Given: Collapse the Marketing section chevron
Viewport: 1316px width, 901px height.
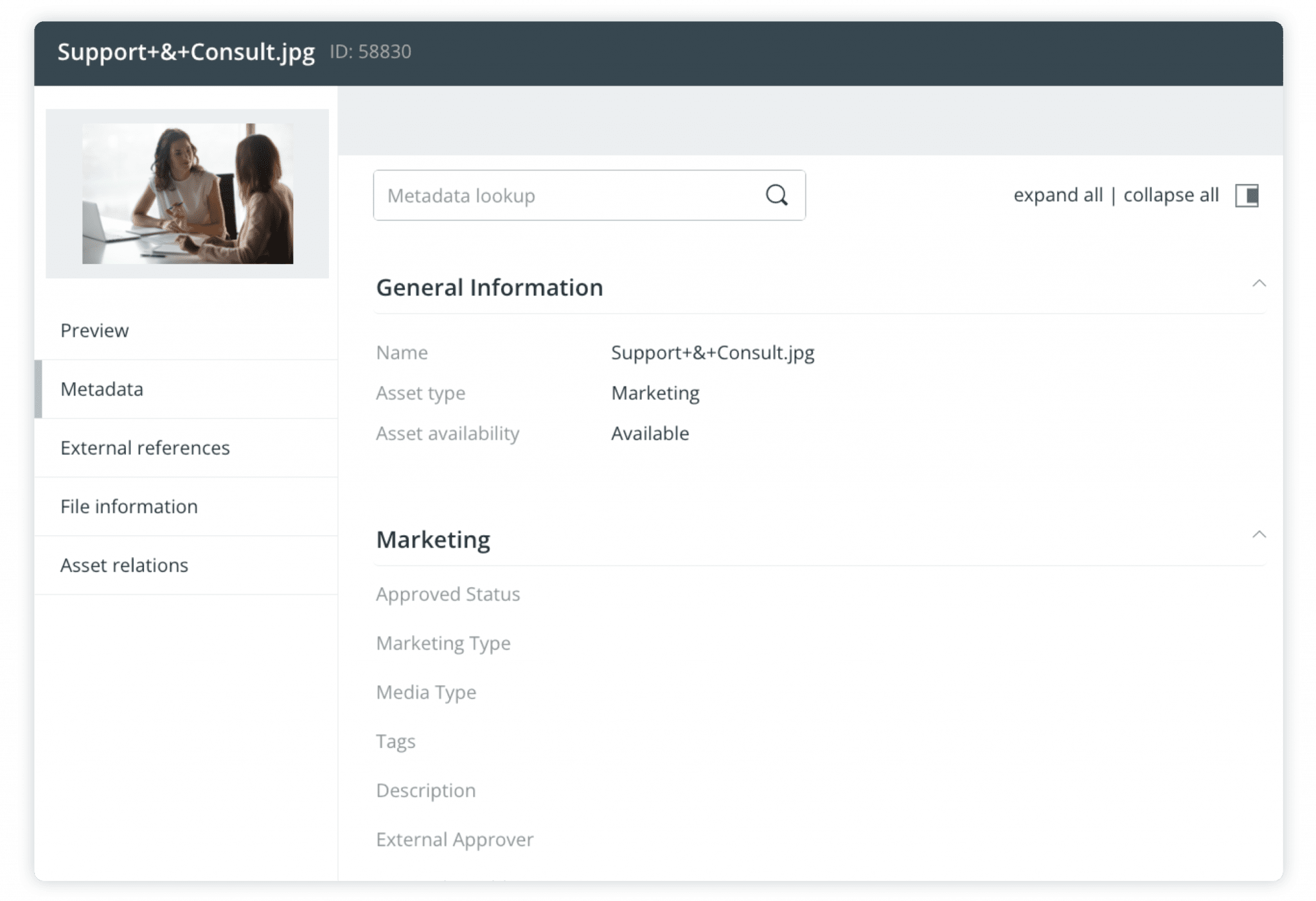Looking at the screenshot, I should coord(1258,534).
